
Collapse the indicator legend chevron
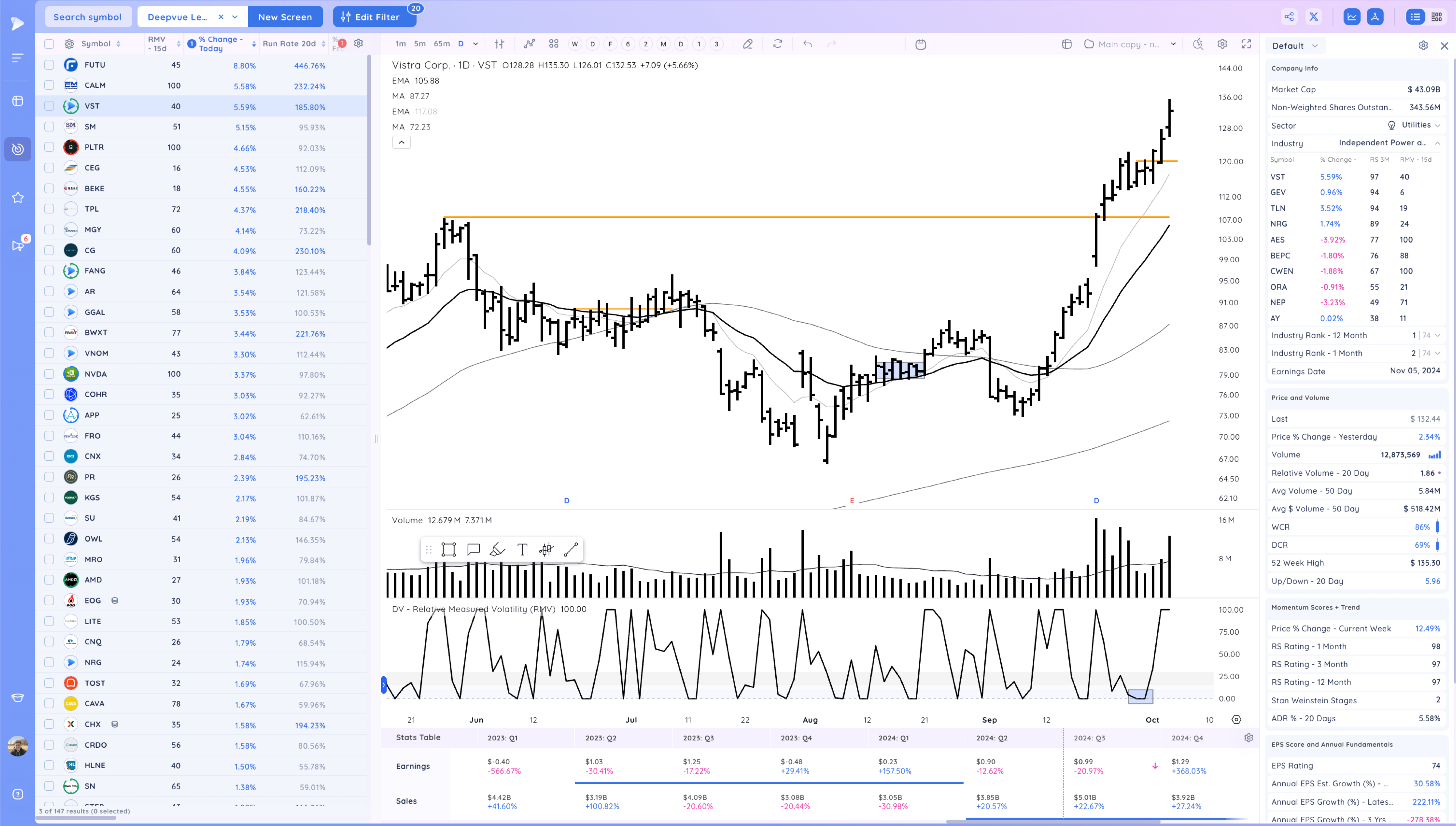point(401,142)
